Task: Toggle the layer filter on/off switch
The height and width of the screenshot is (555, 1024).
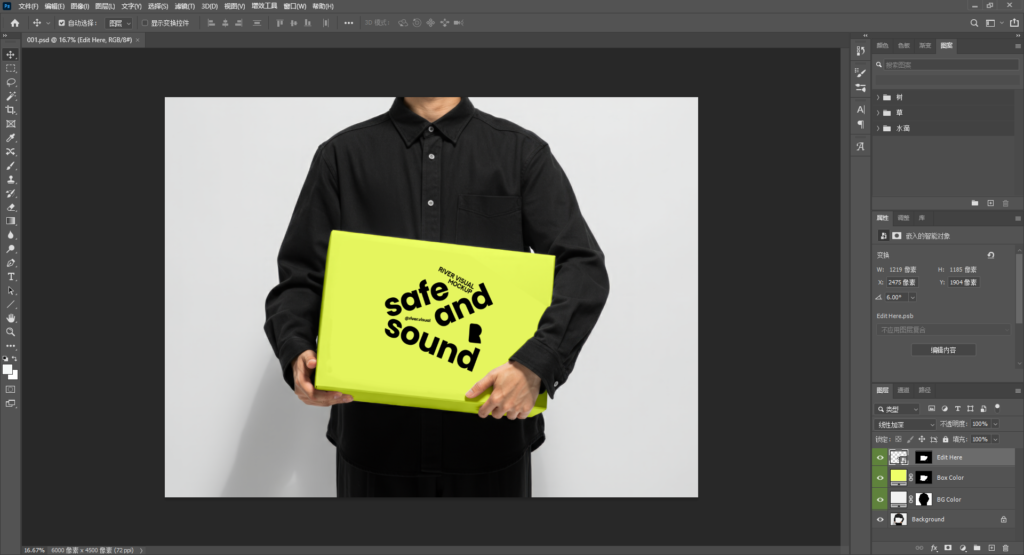Action: coord(997,407)
